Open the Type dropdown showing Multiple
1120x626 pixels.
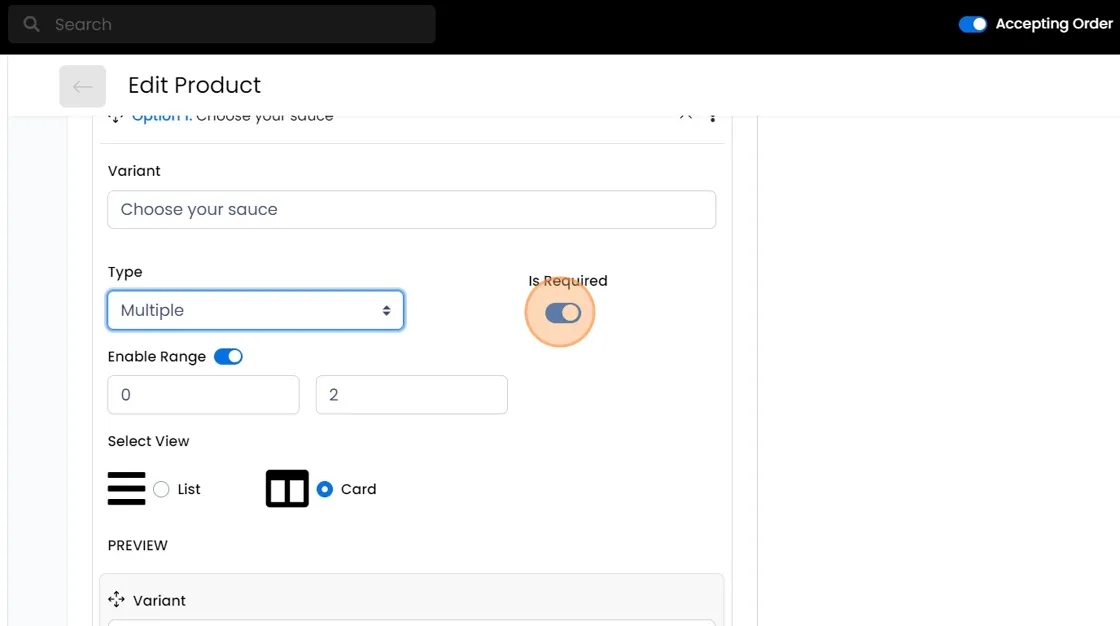coord(255,311)
